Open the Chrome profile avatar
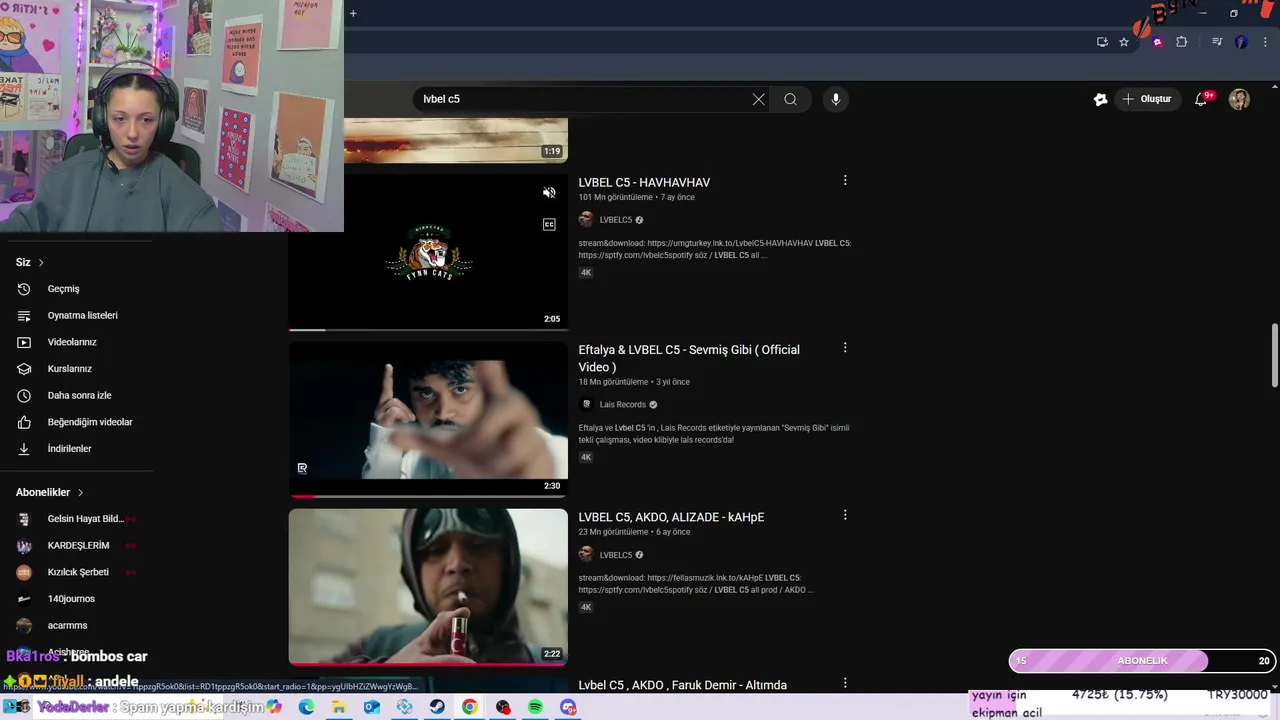Screen dimensions: 1280x720 tap(1241, 42)
